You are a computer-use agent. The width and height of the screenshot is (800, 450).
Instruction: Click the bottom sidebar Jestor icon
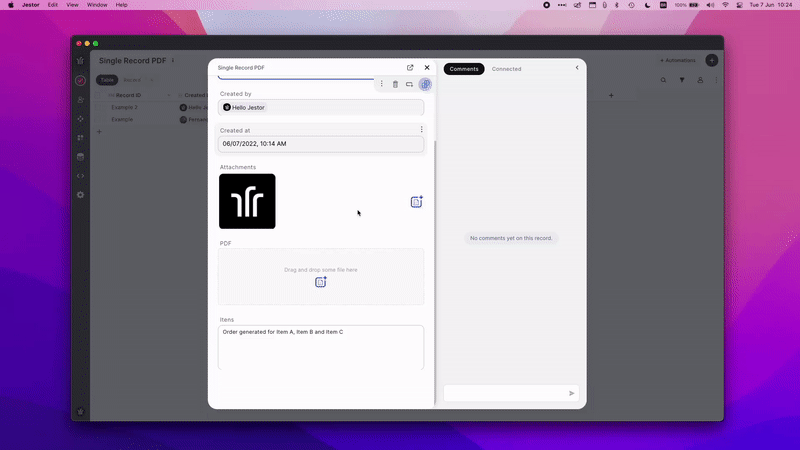80,411
